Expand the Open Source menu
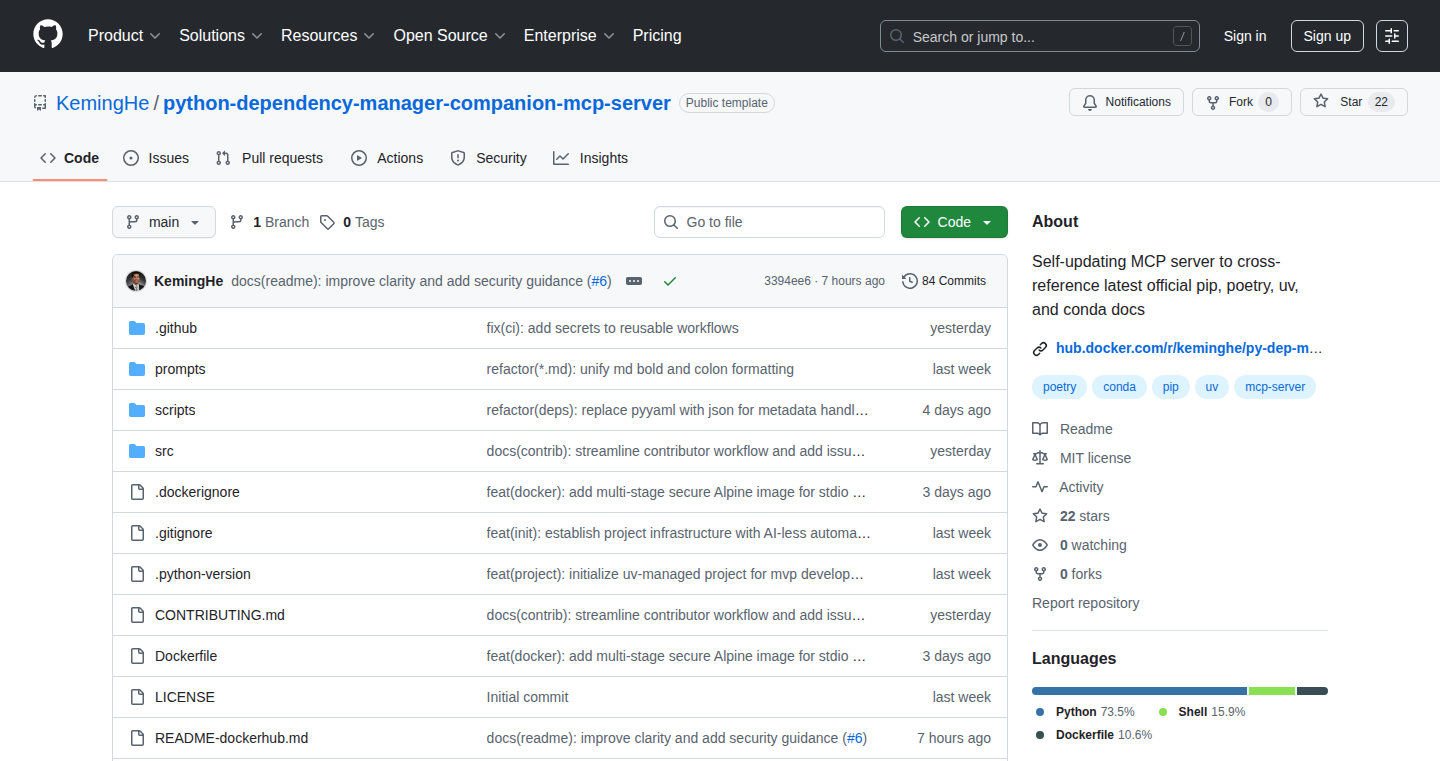The width and height of the screenshot is (1440, 761). (x=449, y=35)
